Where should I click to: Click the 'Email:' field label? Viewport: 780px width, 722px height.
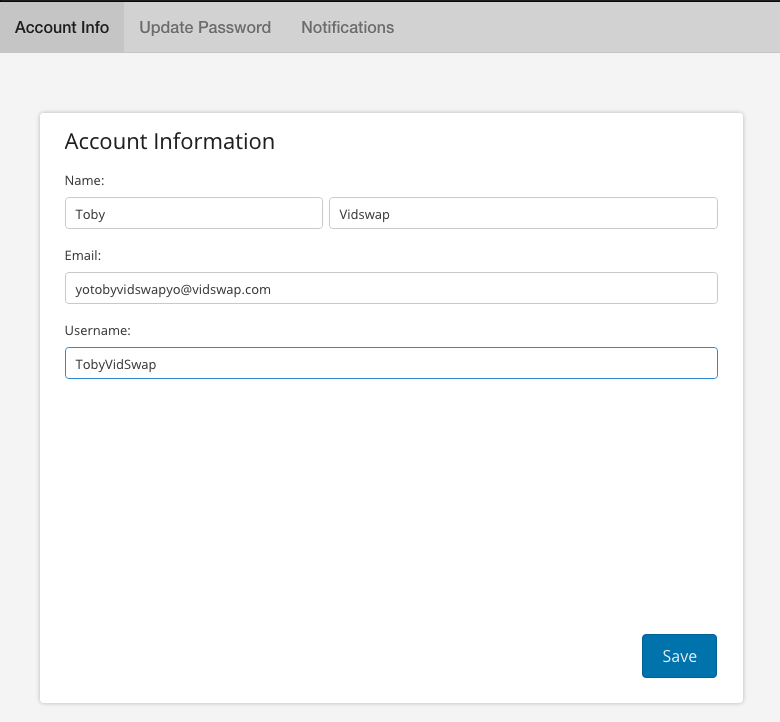(83, 256)
